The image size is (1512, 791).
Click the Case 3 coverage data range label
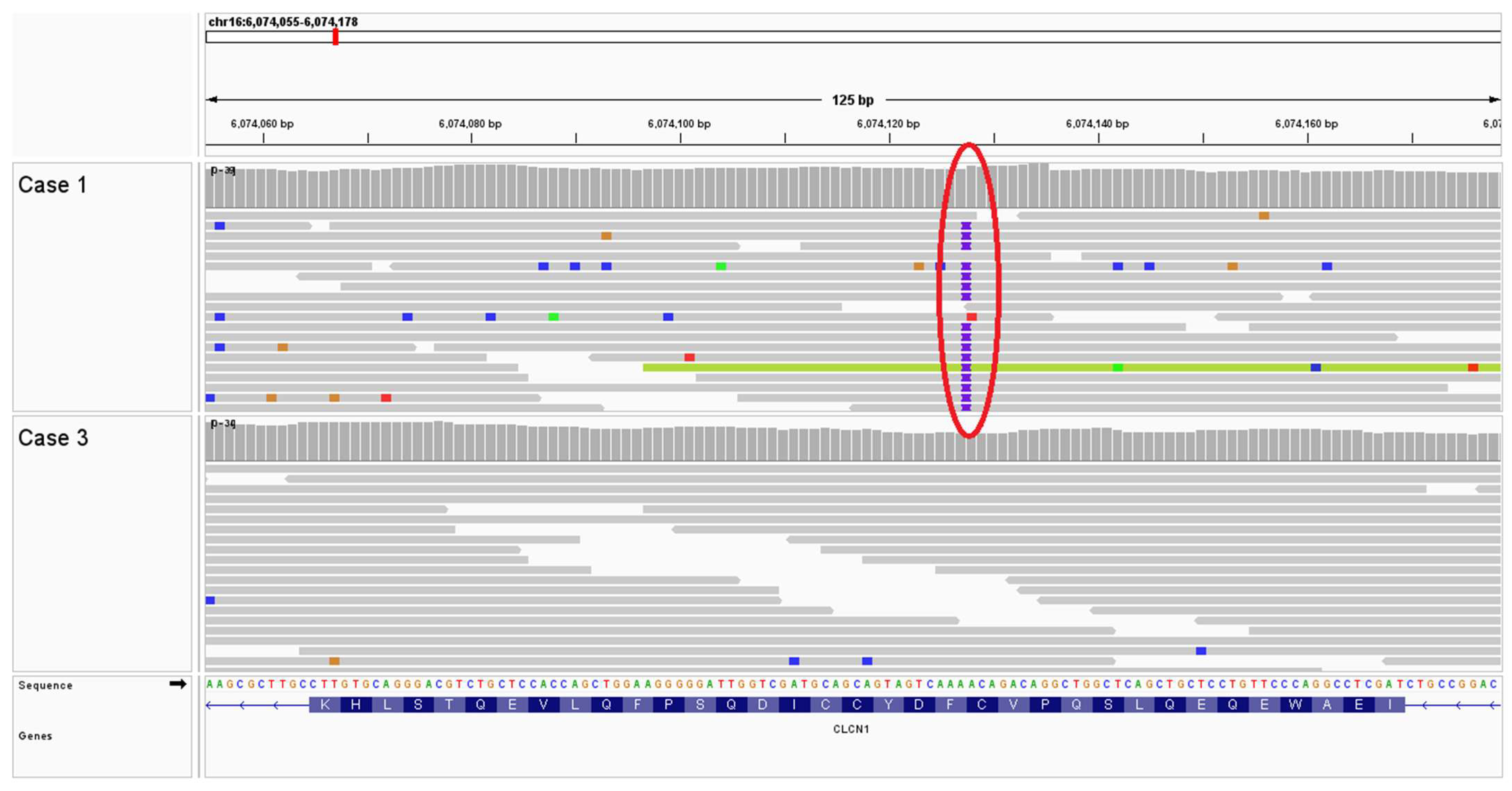point(222,423)
